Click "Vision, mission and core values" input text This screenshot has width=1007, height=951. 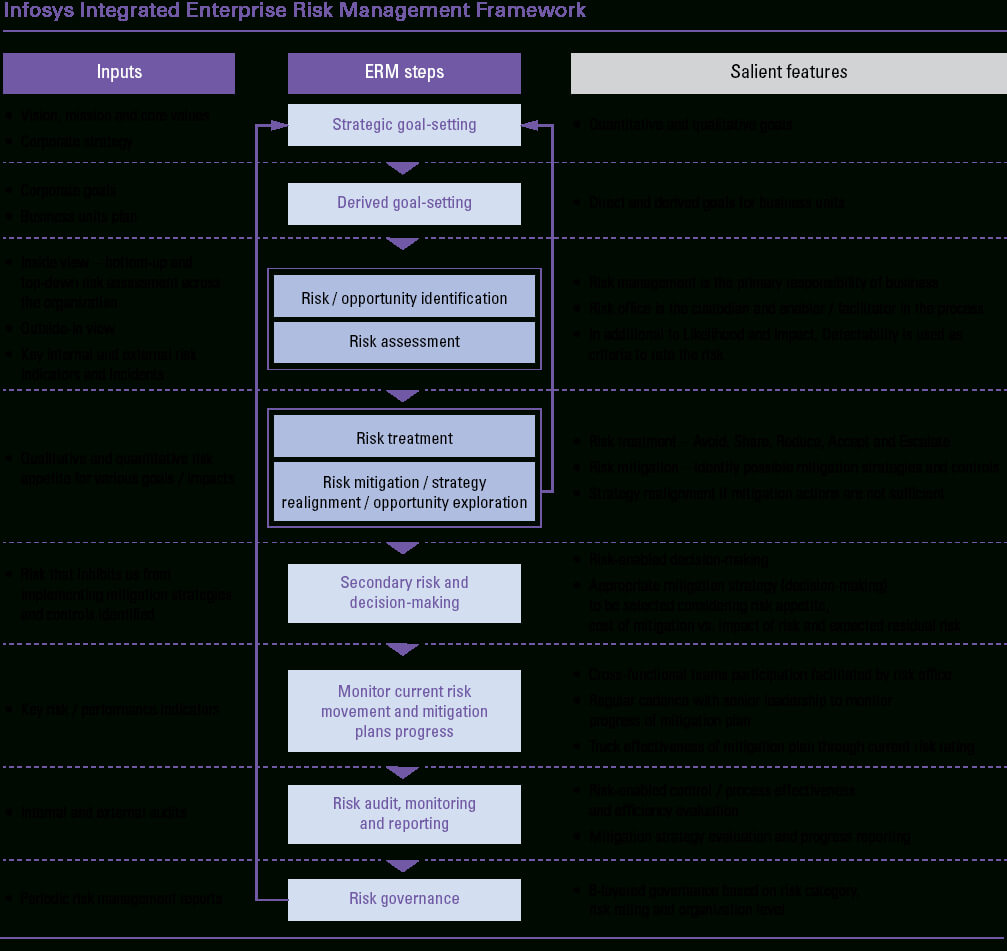click(x=114, y=116)
